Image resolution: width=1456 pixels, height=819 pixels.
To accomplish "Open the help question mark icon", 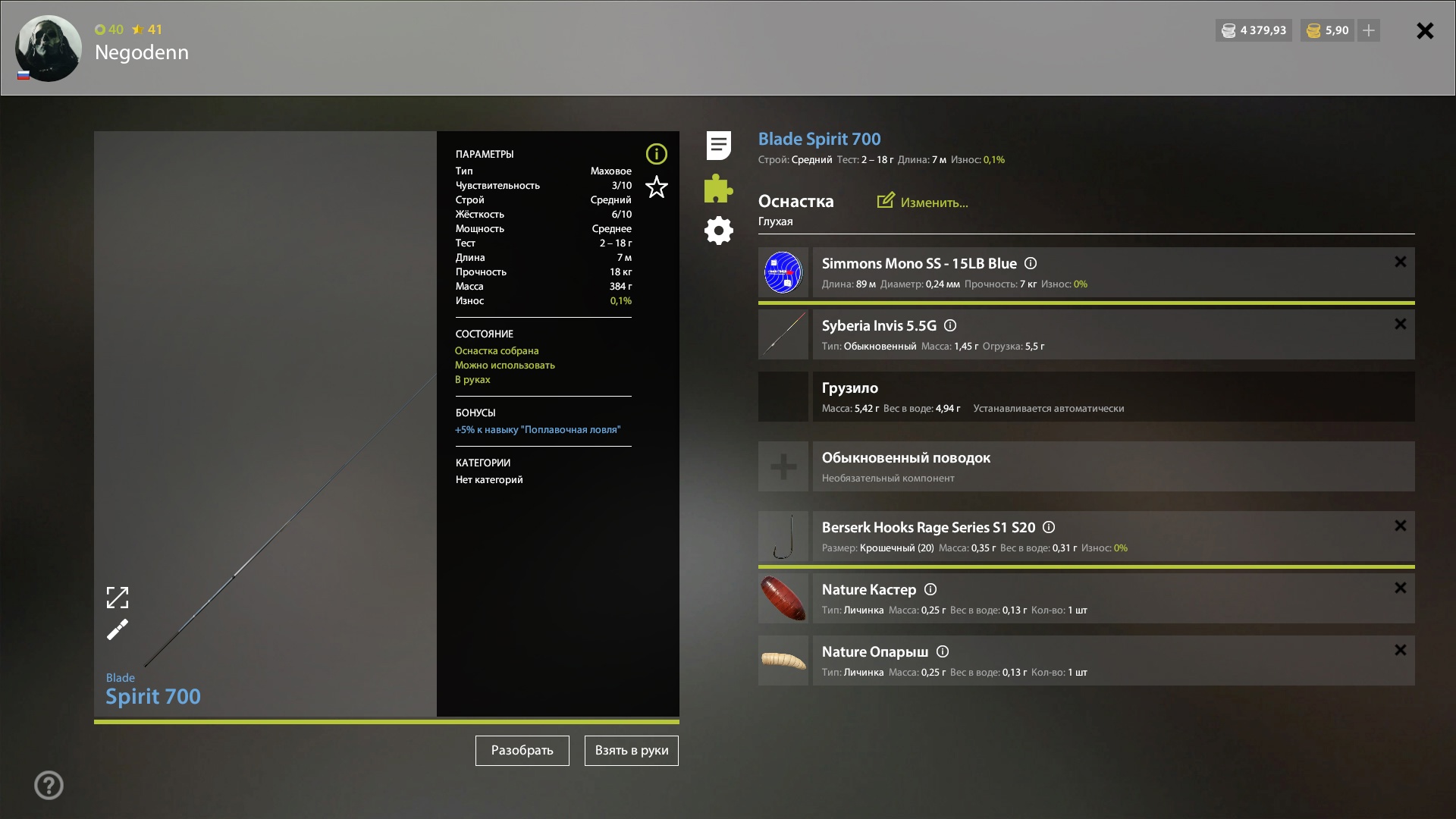I will pos(49,785).
